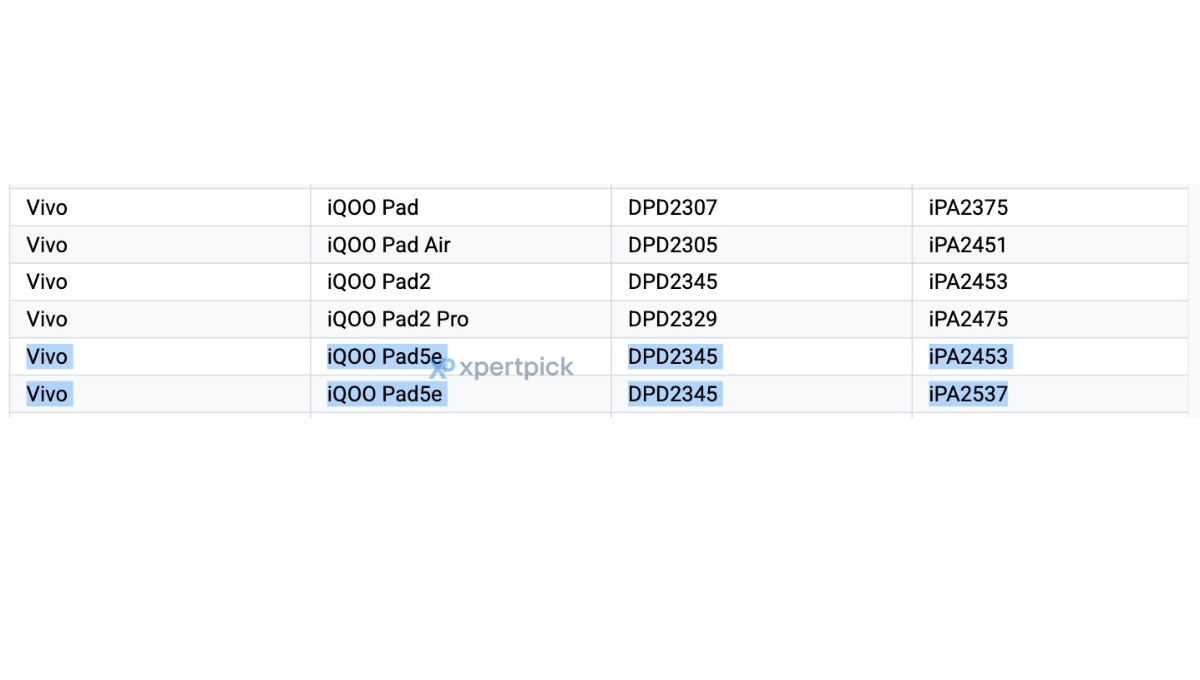Click the DPD2305 model cell
1200x680 pixels.
point(762,245)
